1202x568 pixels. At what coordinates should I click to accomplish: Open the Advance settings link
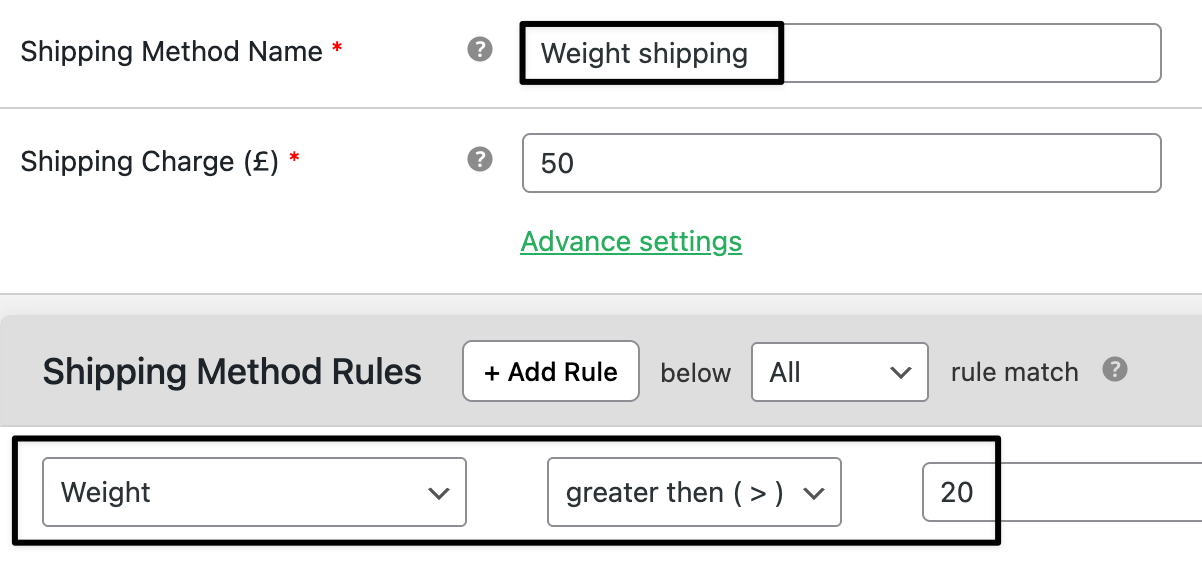tap(631, 242)
